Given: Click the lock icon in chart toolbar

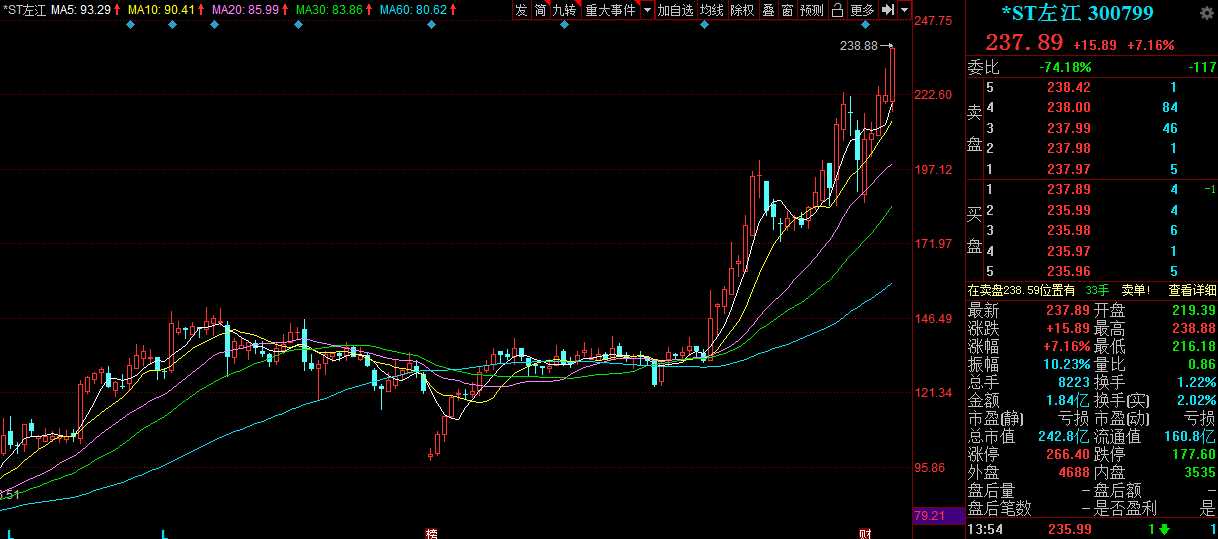Looking at the screenshot, I should pos(837,10).
